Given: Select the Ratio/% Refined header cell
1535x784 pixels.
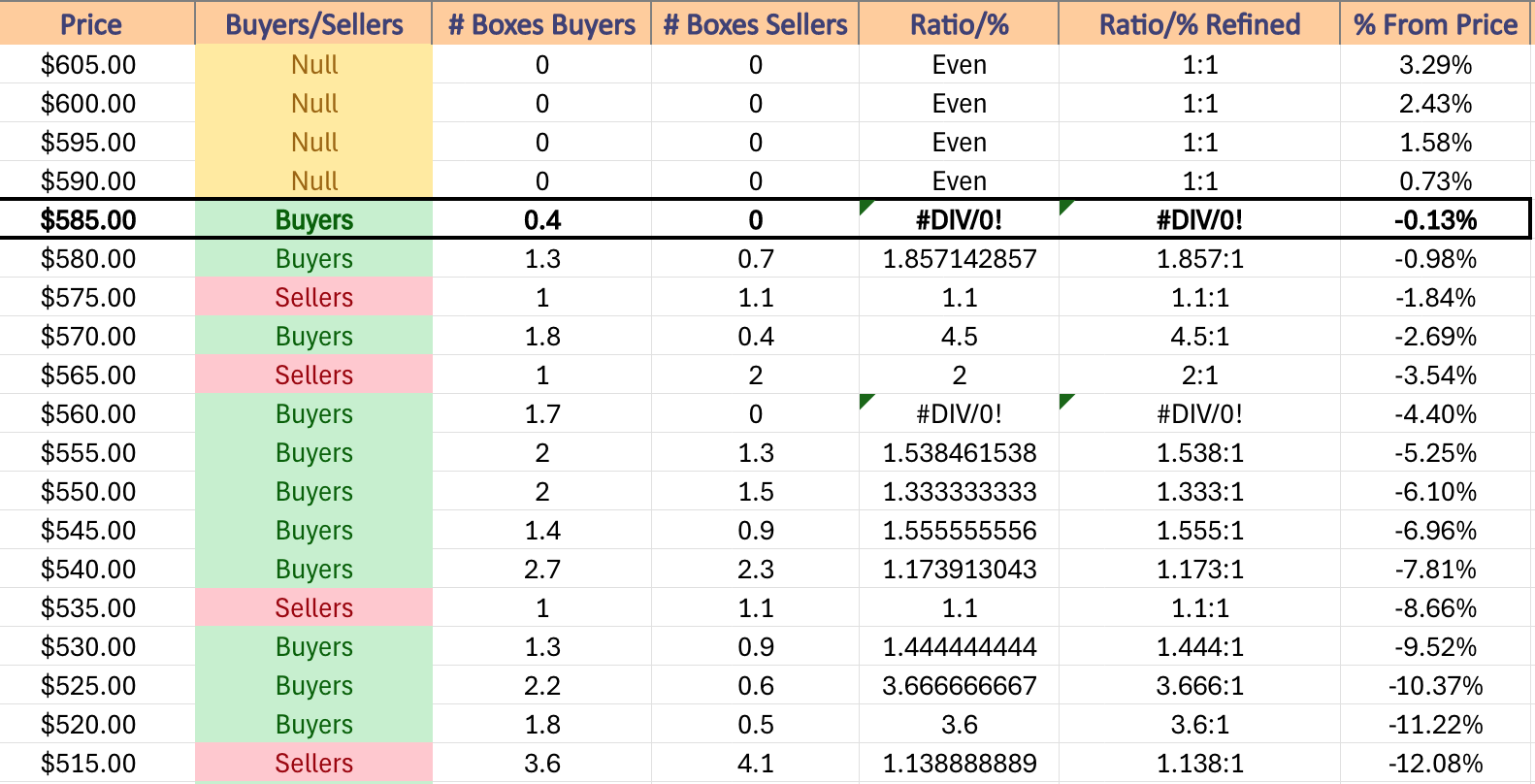Looking at the screenshot, I should [x=1199, y=23].
